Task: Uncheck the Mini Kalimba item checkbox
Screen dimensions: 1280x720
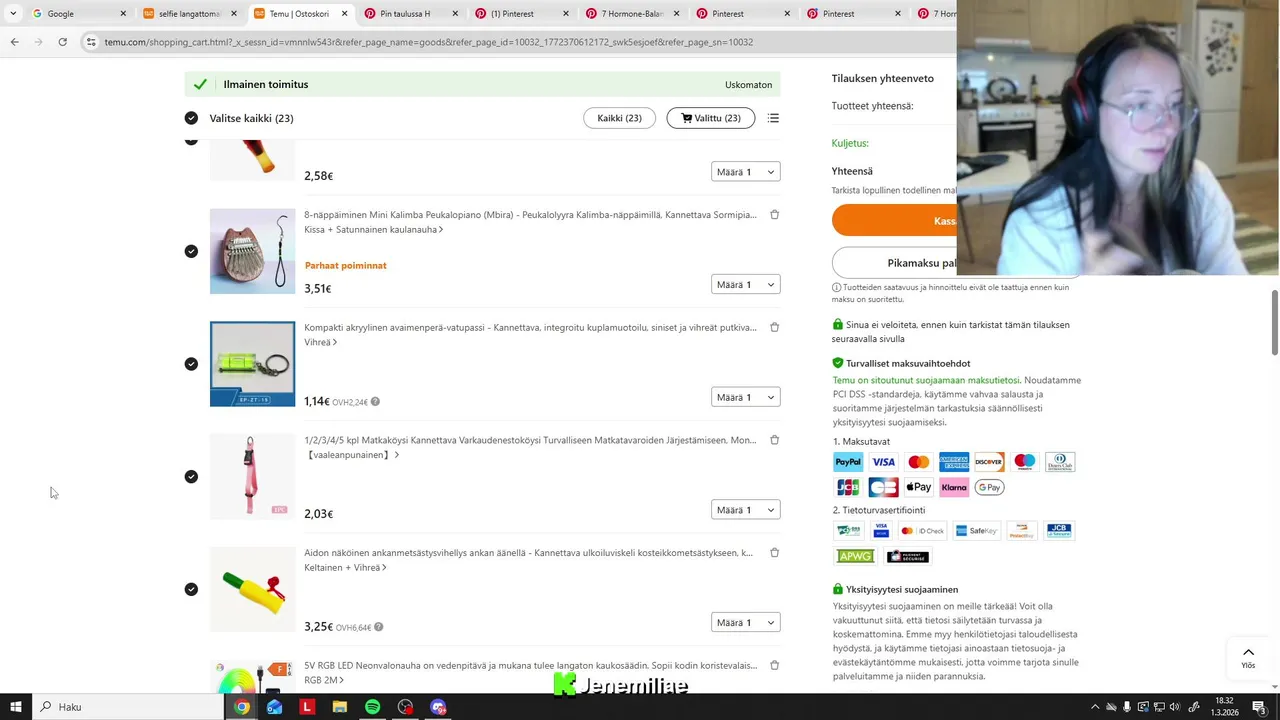Action: coord(191,251)
